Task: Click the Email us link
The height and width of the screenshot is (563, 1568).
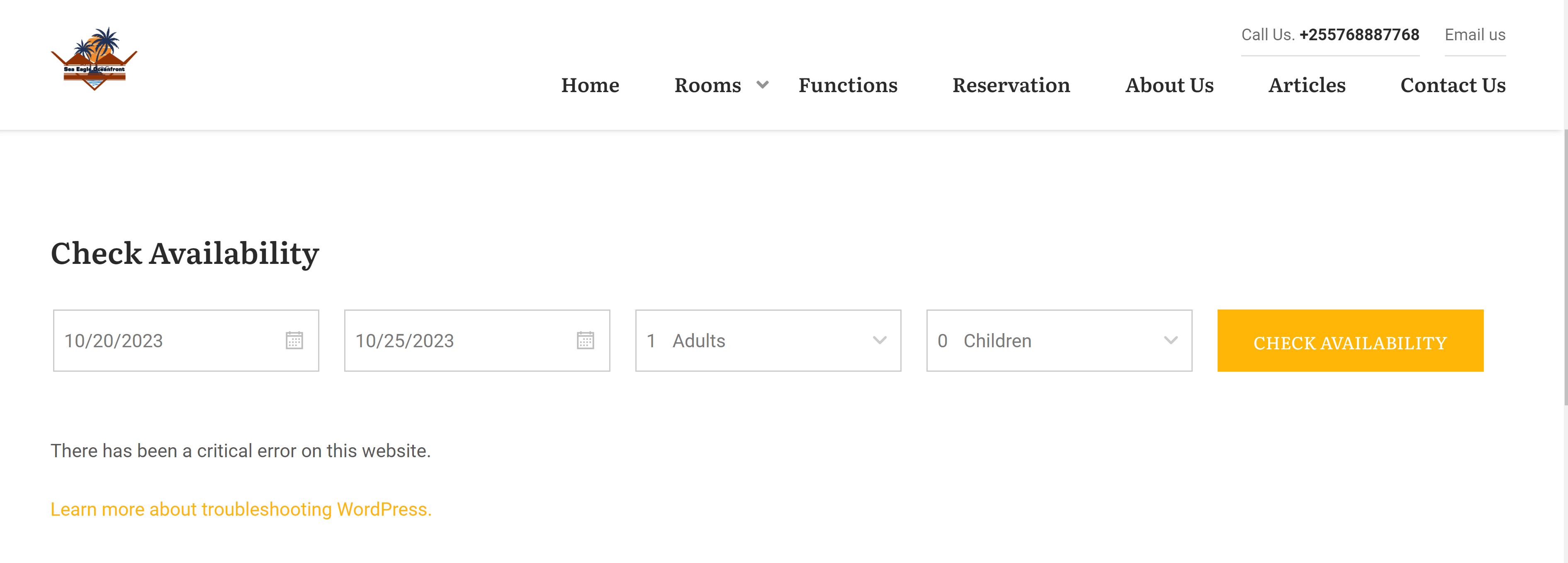Action: coord(1474,35)
